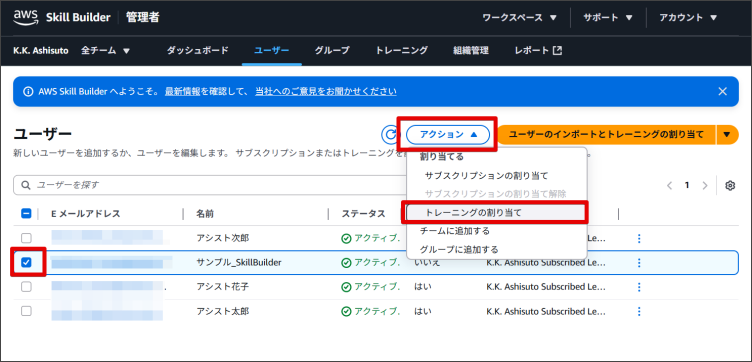Image resolution: width=752 pixels, height=362 pixels.
Task: Open the table settings gear icon
Action: [730, 186]
